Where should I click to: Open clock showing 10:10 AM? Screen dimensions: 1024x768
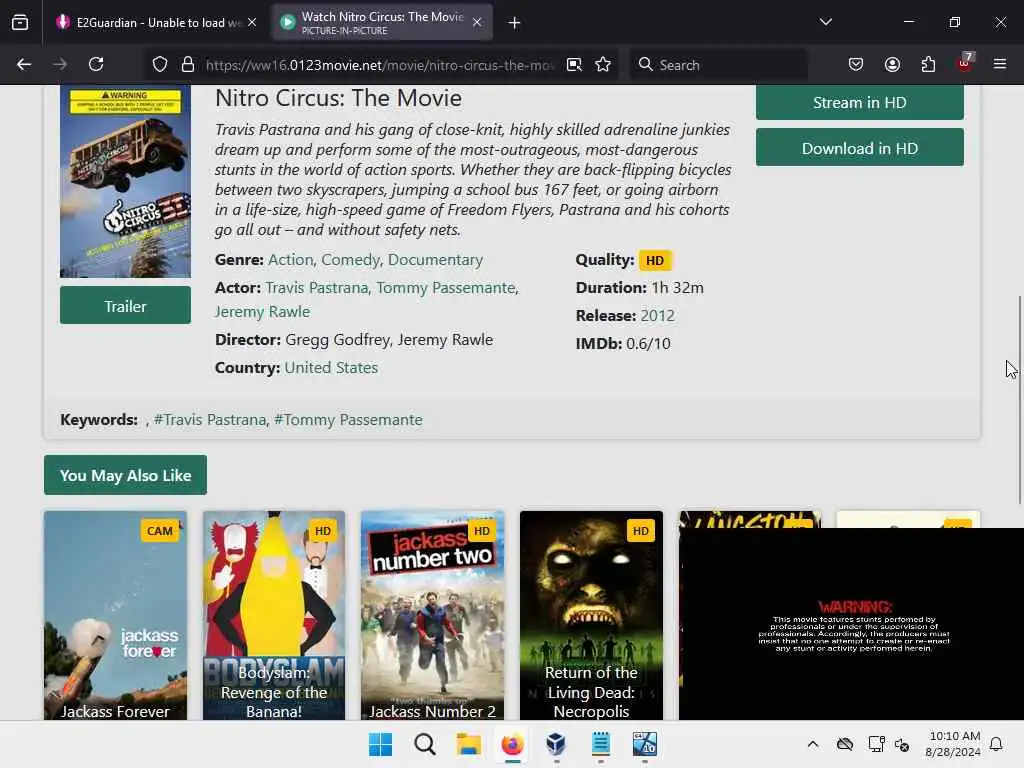tap(953, 744)
